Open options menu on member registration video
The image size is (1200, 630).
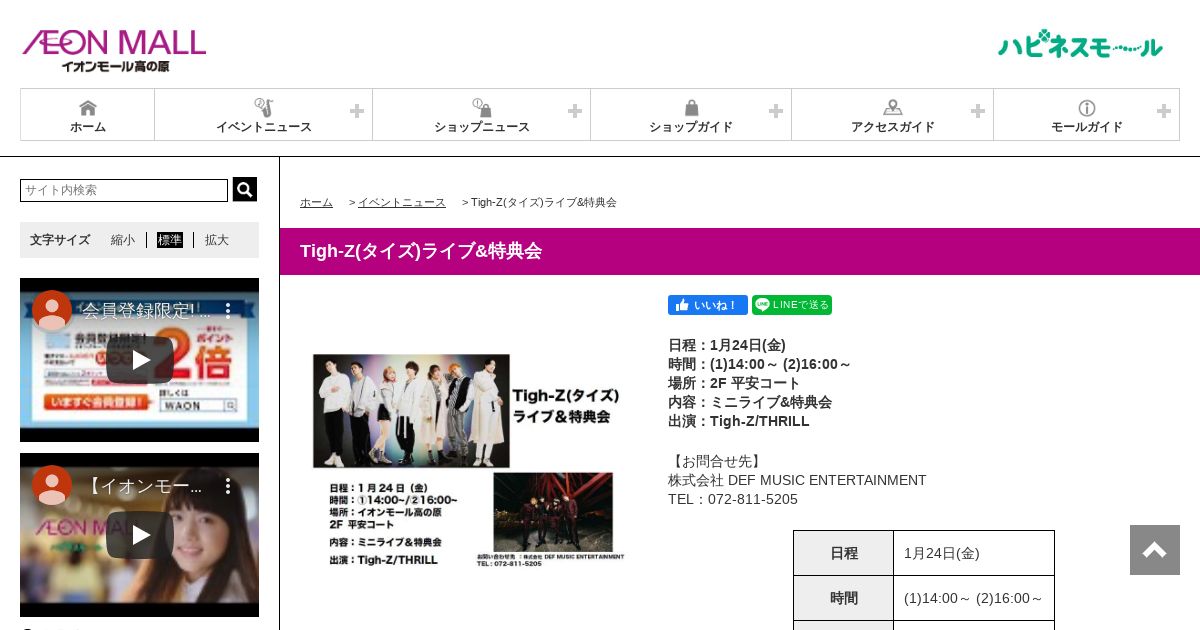(228, 310)
